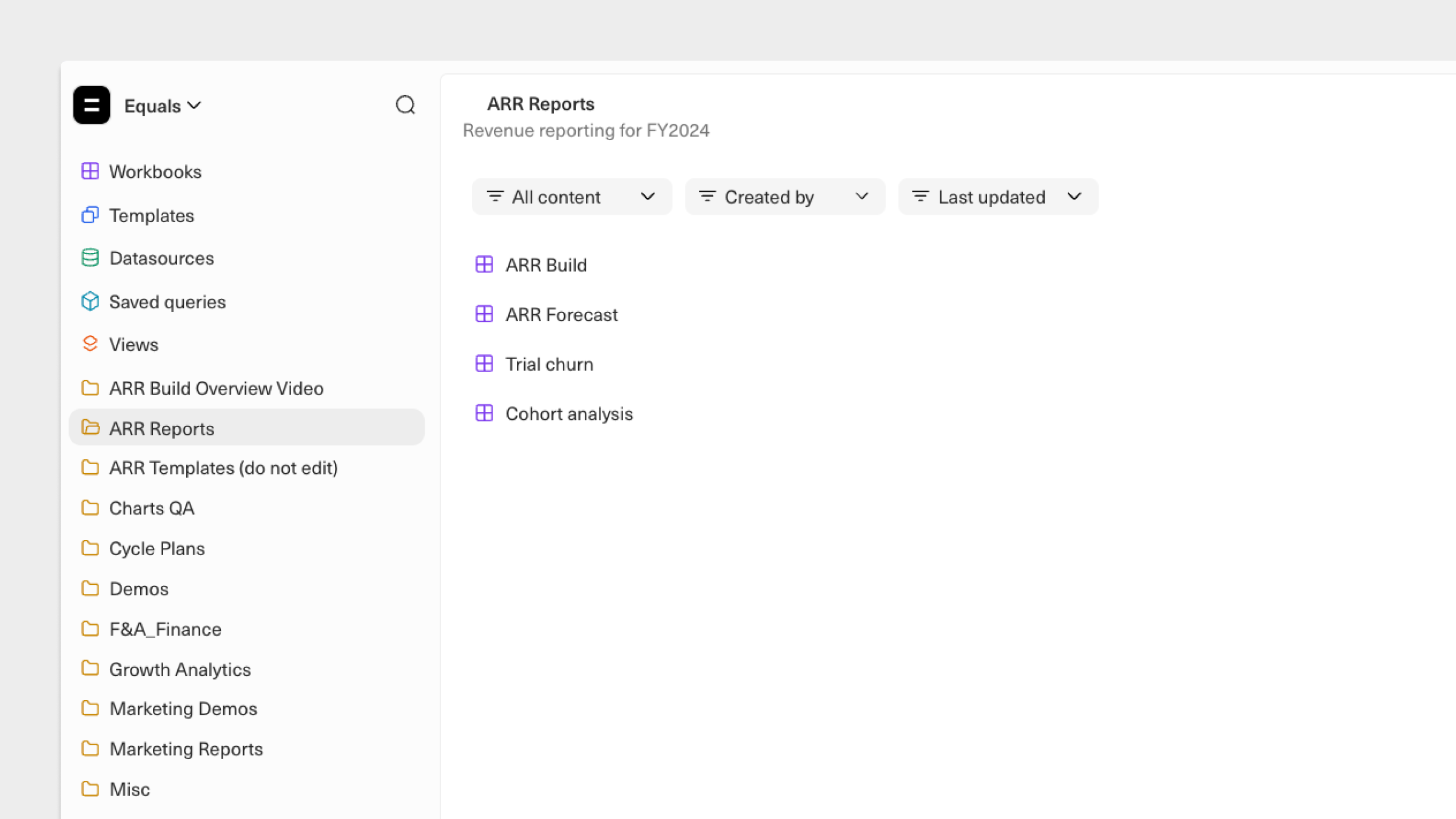Select the Cycle Plans folder
This screenshot has height=819, width=1456.
157,548
